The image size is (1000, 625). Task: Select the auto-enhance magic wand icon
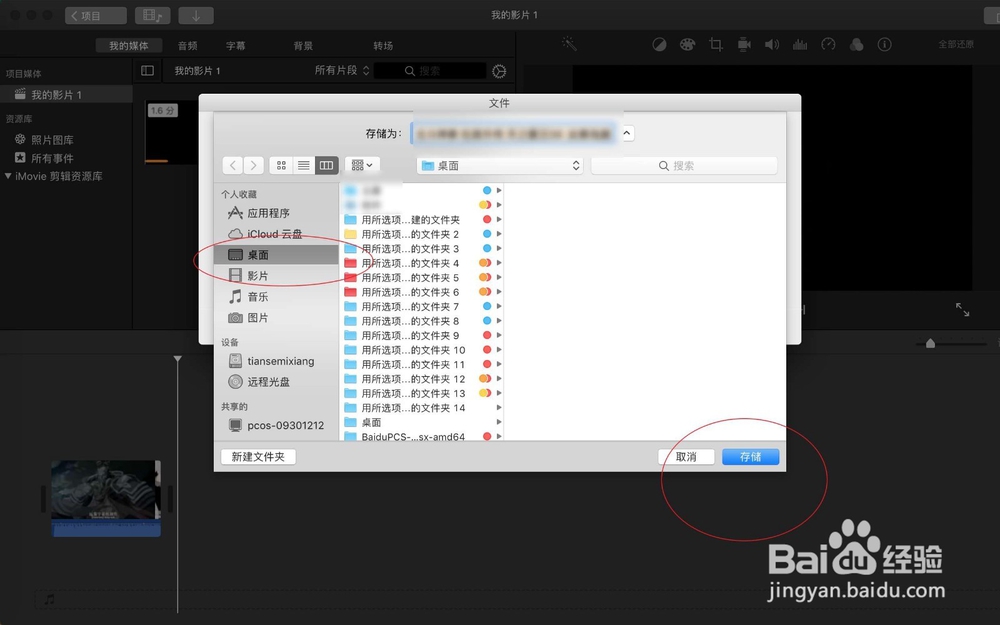(x=568, y=44)
